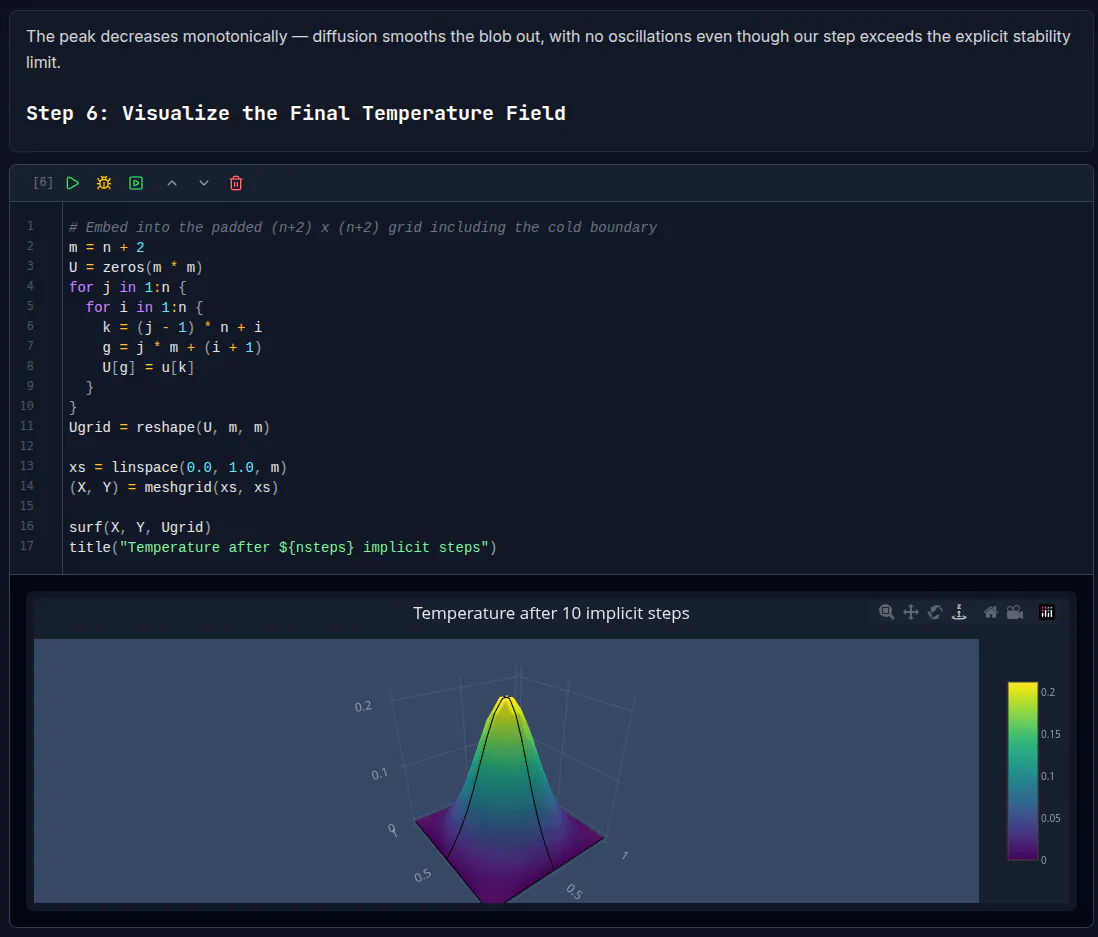Reset camera to default with home icon

pos(991,613)
